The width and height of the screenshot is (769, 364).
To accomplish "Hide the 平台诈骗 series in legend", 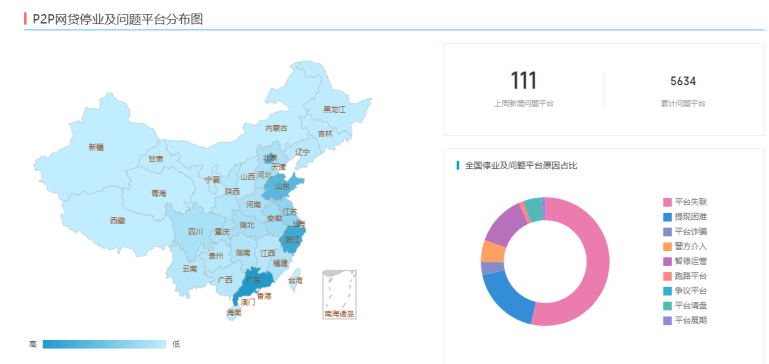I will click(685, 232).
